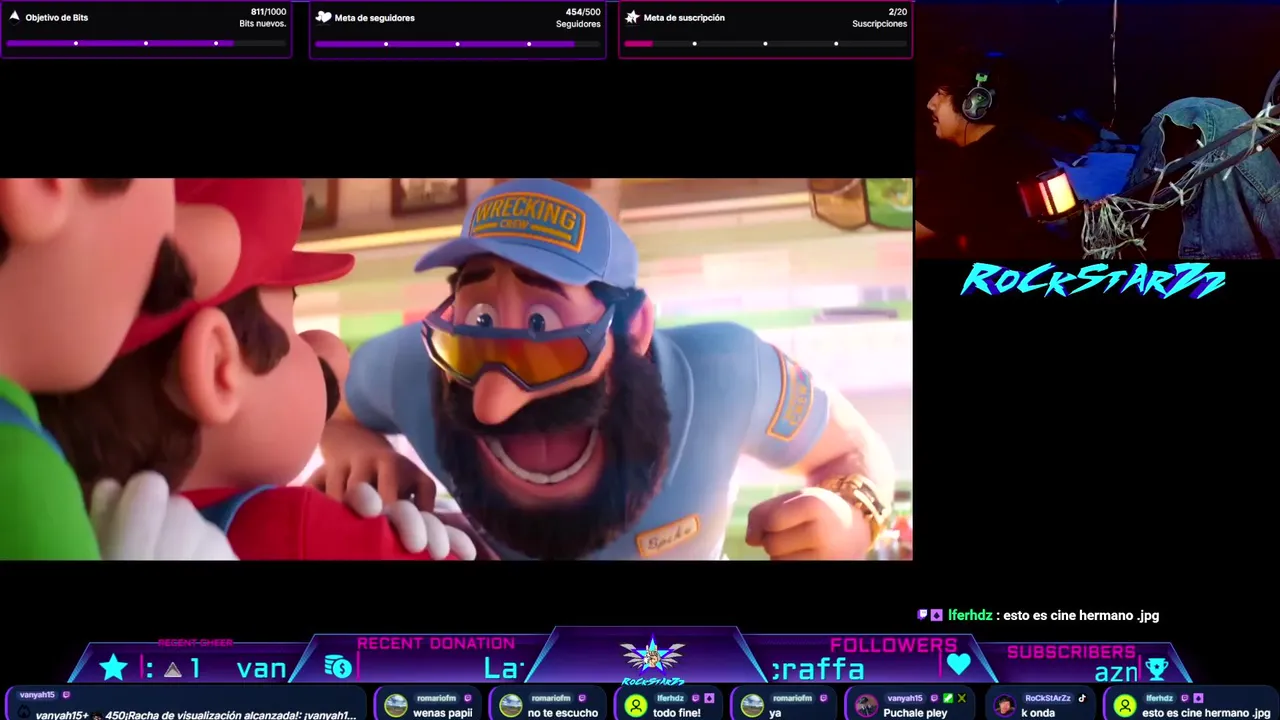The width and height of the screenshot is (1280, 720).
Task: Click the '811/1000' bits count
Action: [x=266, y=12]
